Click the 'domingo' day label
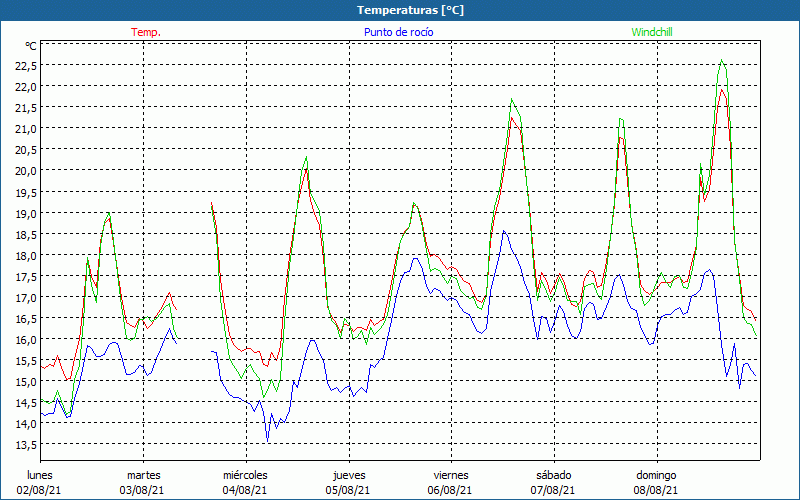The height and width of the screenshot is (500, 800). point(656,475)
